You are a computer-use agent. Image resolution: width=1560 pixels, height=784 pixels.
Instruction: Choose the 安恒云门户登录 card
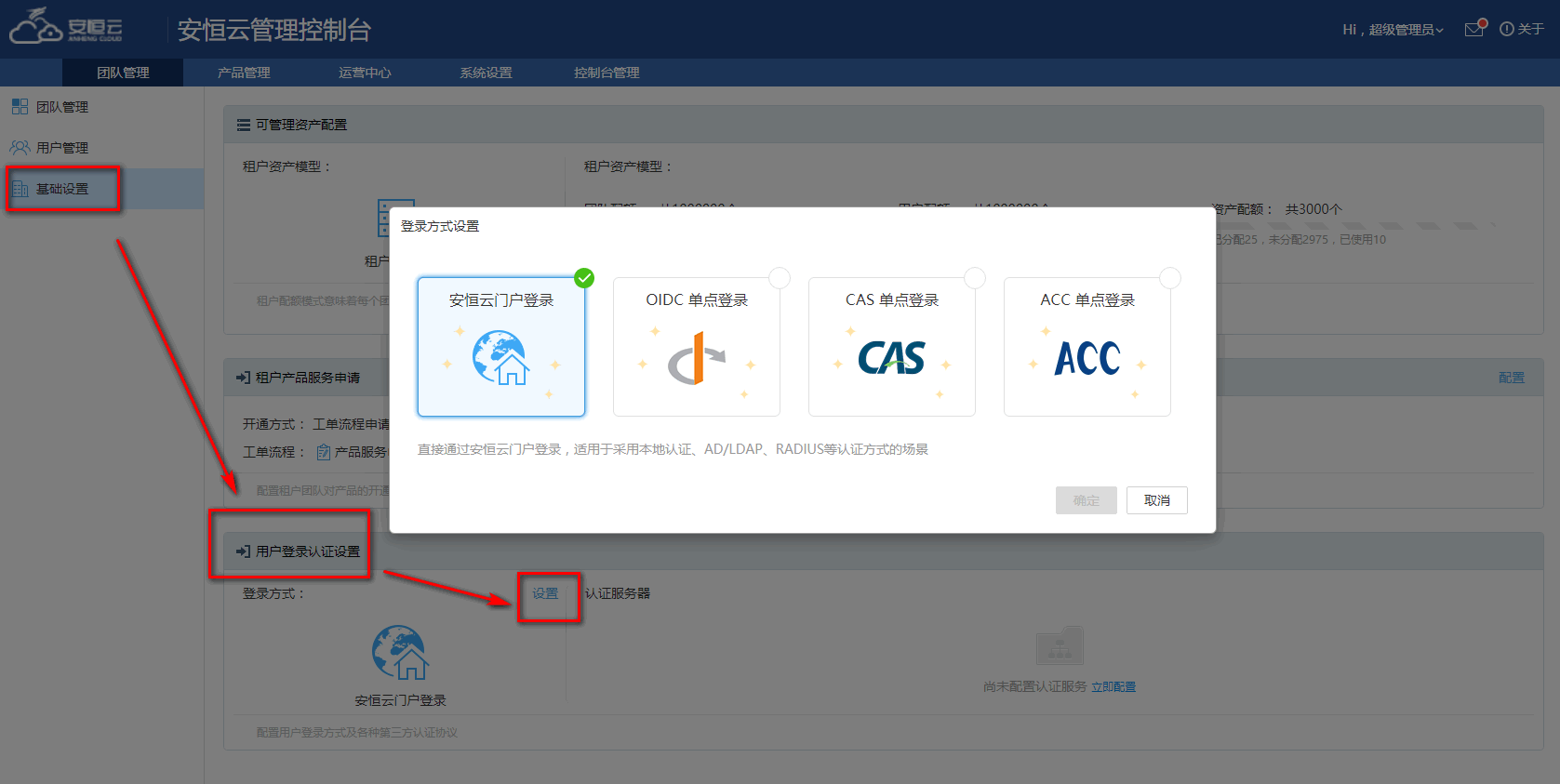coord(501,347)
